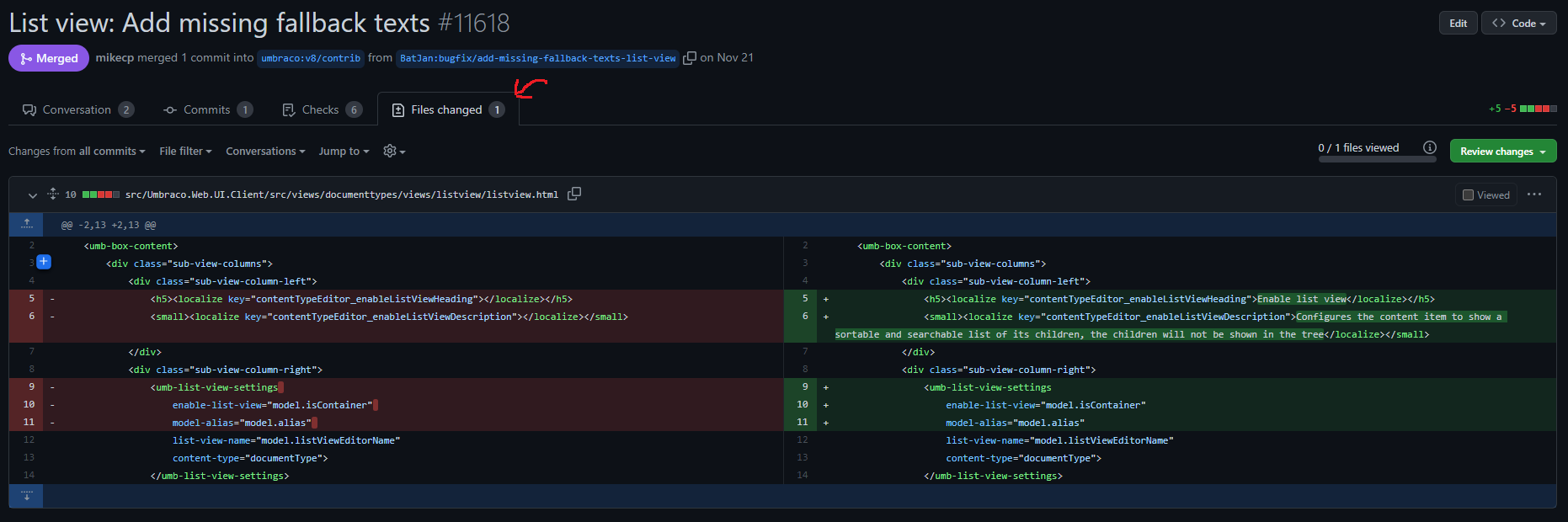Open the Conversations dropdown
This screenshot has width=1568, height=522.
[x=266, y=151]
